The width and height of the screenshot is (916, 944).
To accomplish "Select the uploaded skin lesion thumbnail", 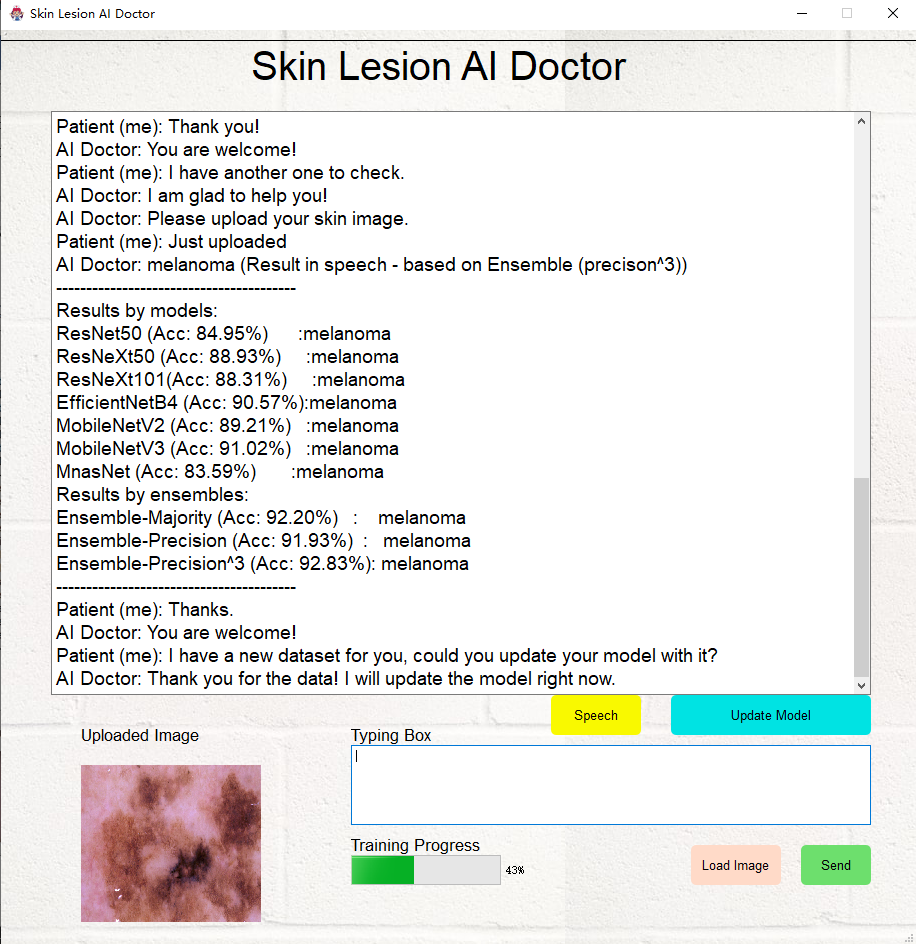I will coord(170,843).
